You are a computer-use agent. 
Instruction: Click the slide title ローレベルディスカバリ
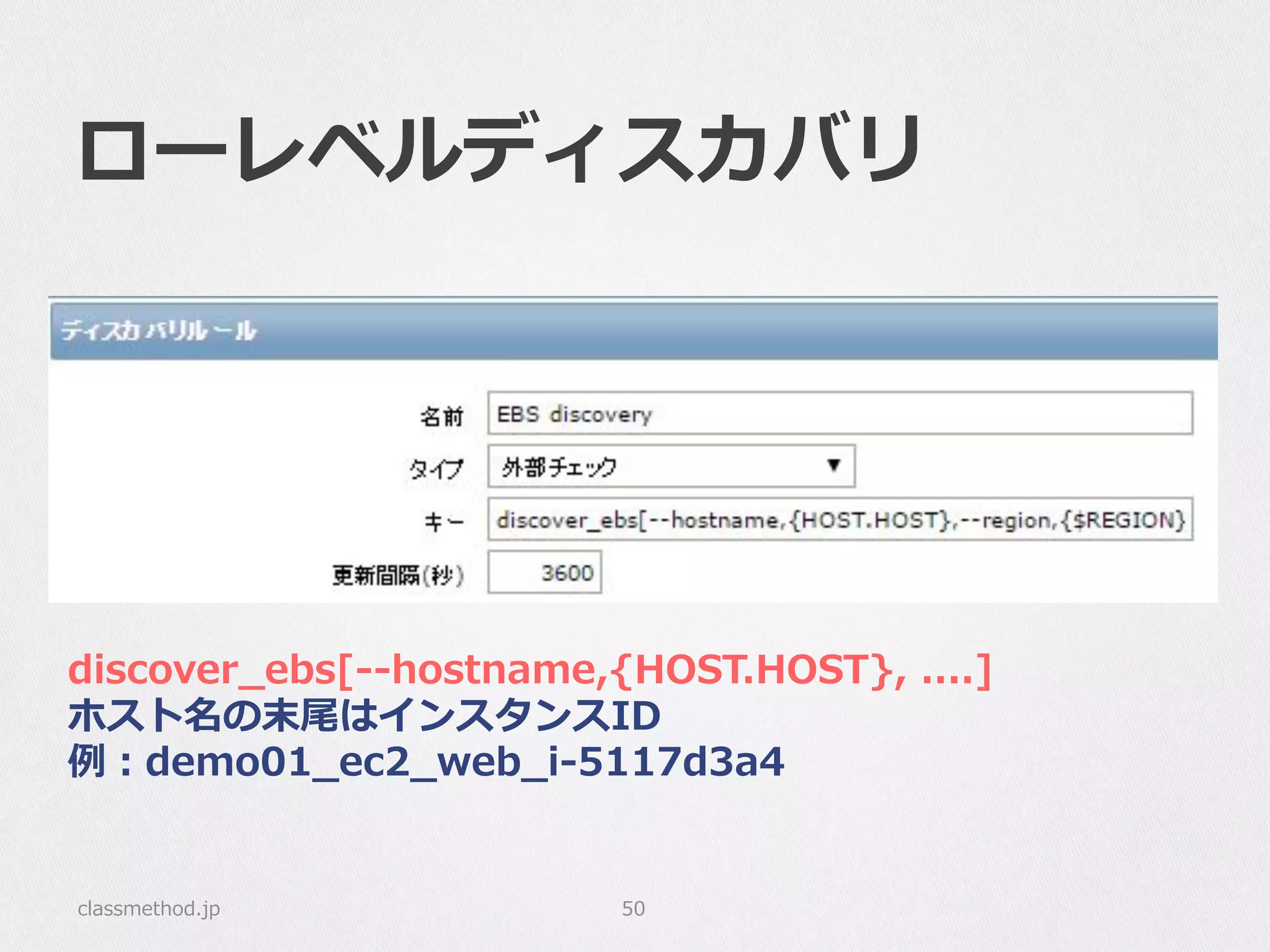tap(500, 149)
